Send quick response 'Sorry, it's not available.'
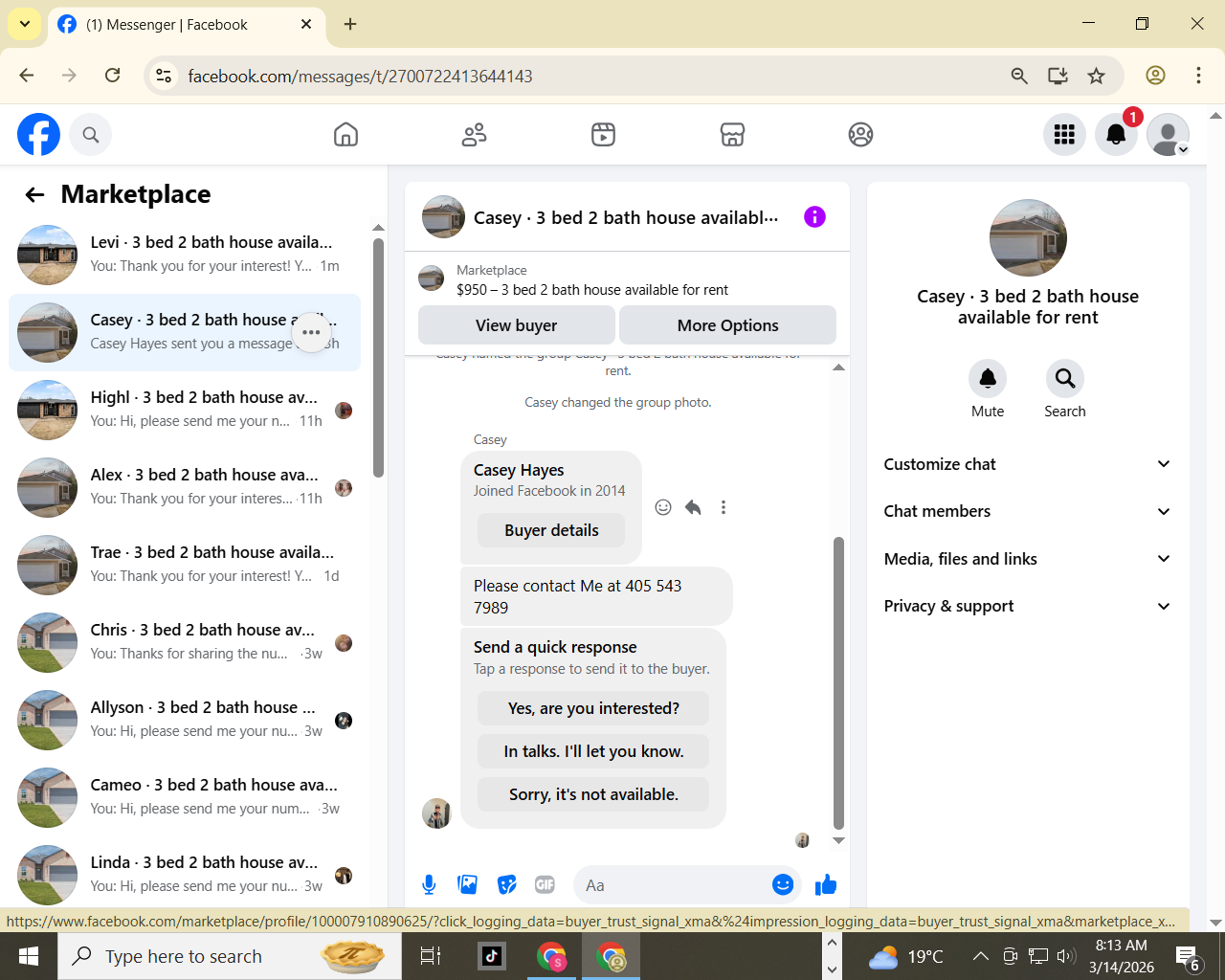The height and width of the screenshot is (980, 1225). [593, 794]
